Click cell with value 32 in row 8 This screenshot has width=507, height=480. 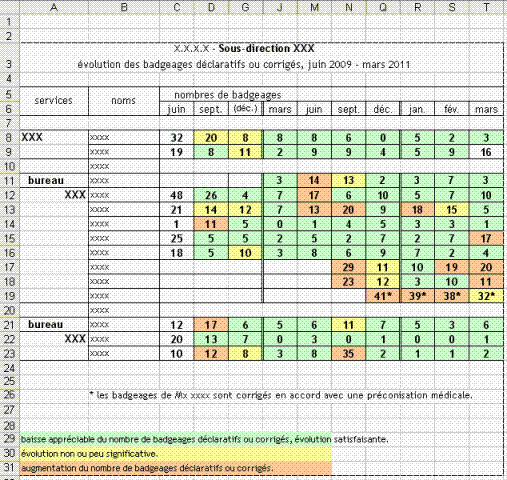177,137
